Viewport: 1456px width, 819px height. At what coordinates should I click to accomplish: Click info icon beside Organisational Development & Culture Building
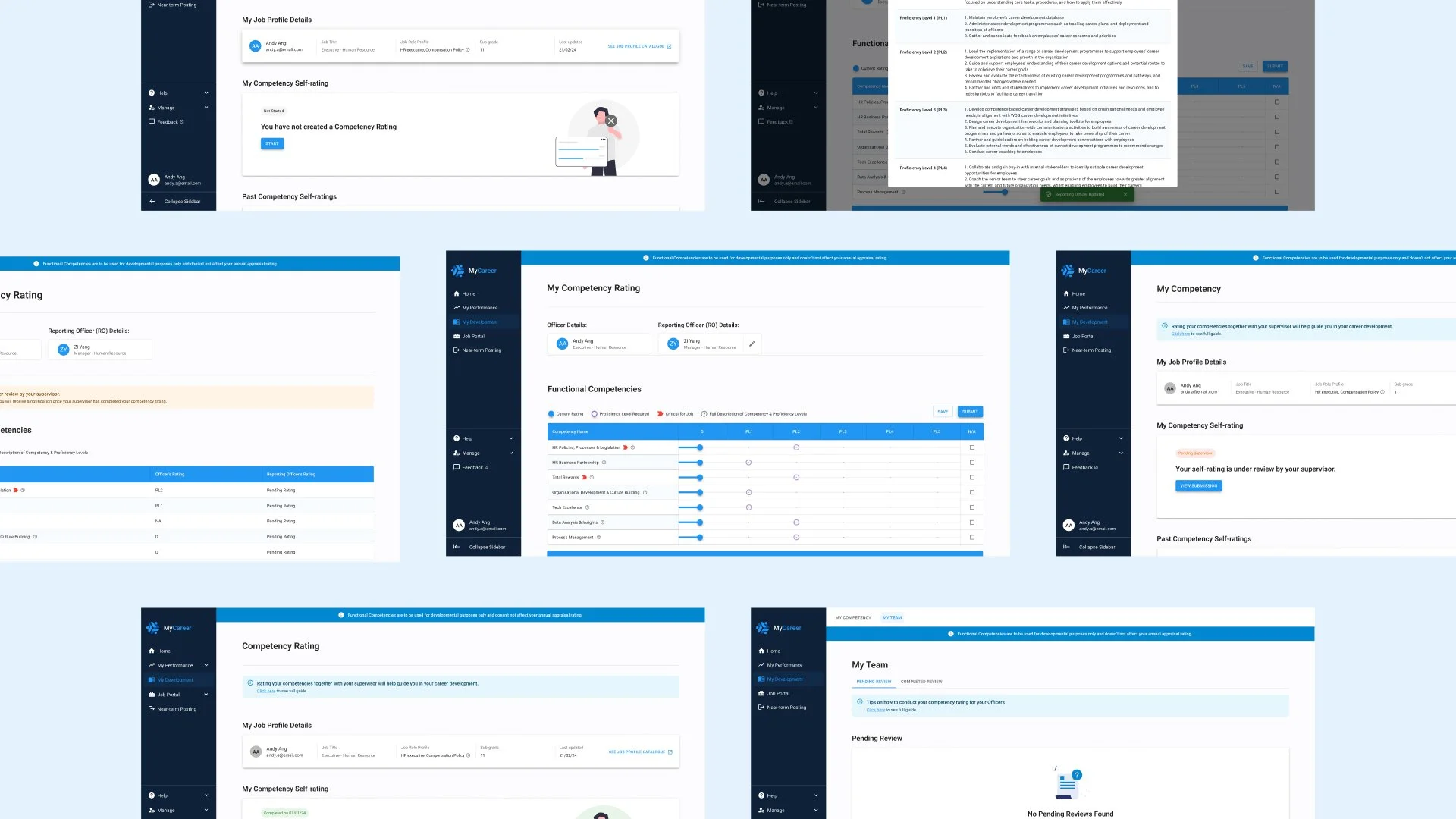pos(645,493)
